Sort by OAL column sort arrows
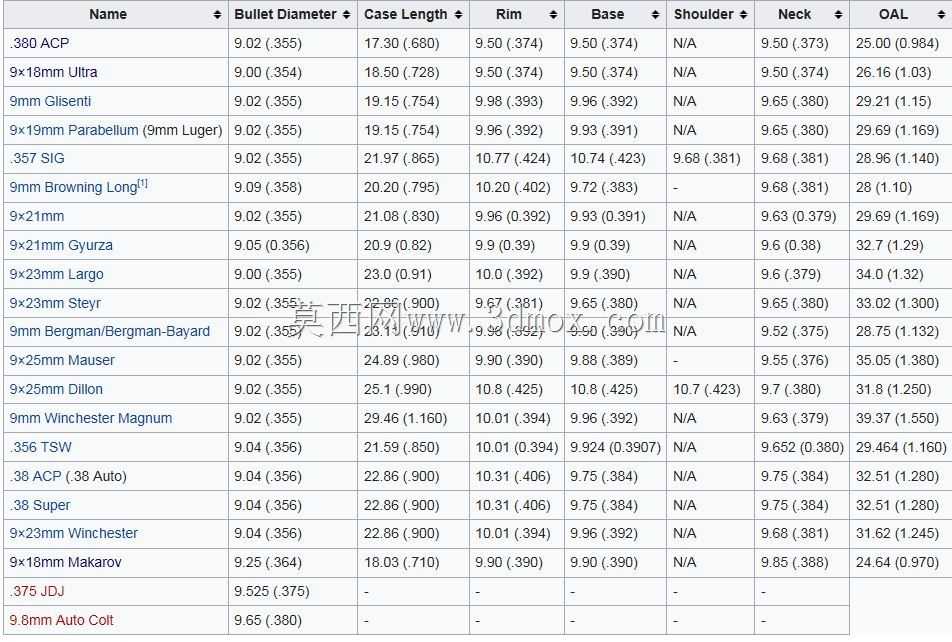 click(x=940, y=15)
